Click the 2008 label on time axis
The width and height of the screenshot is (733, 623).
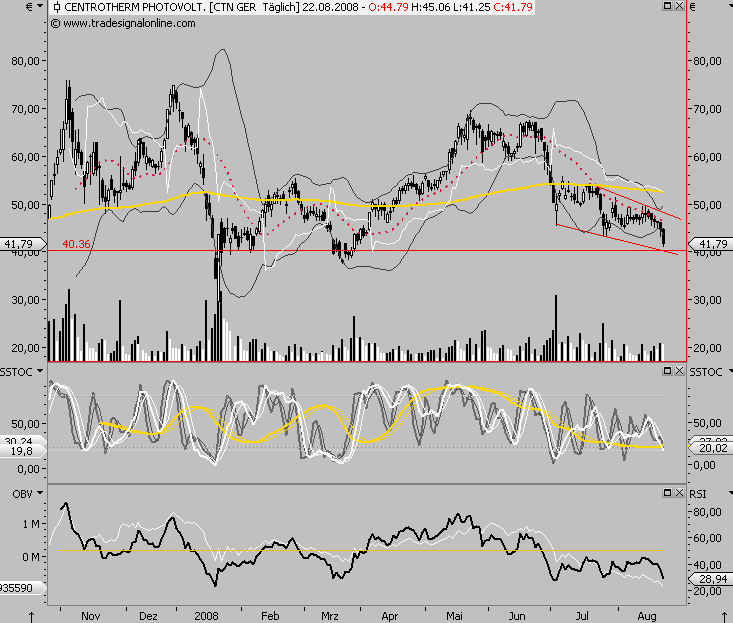tap(206, 616)
